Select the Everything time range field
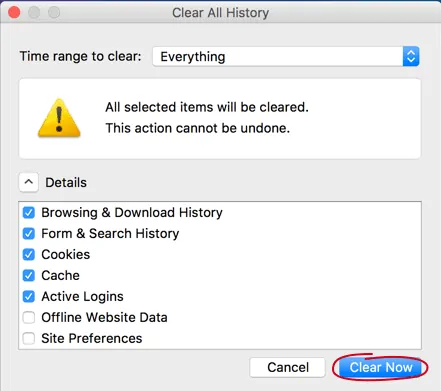Image resolution: width=441 pixels, height=391 pixels. [286, 56]
